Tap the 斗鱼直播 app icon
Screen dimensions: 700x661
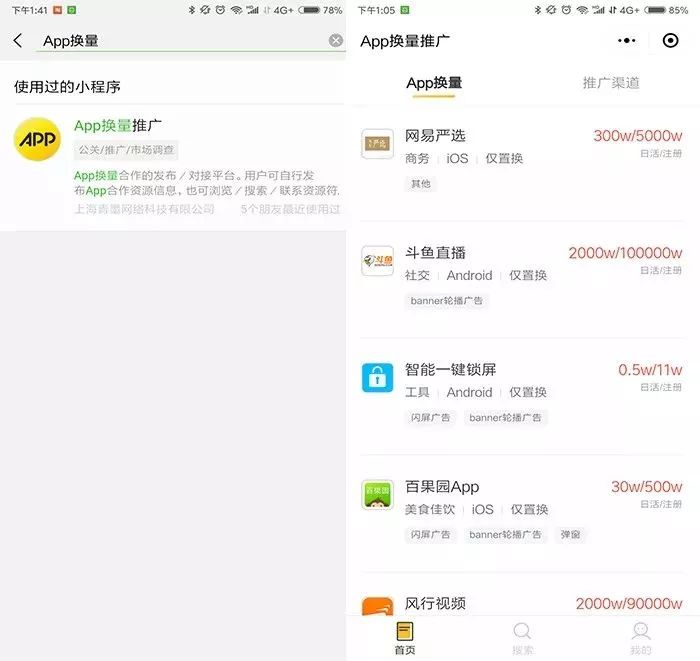pos(377,261)
